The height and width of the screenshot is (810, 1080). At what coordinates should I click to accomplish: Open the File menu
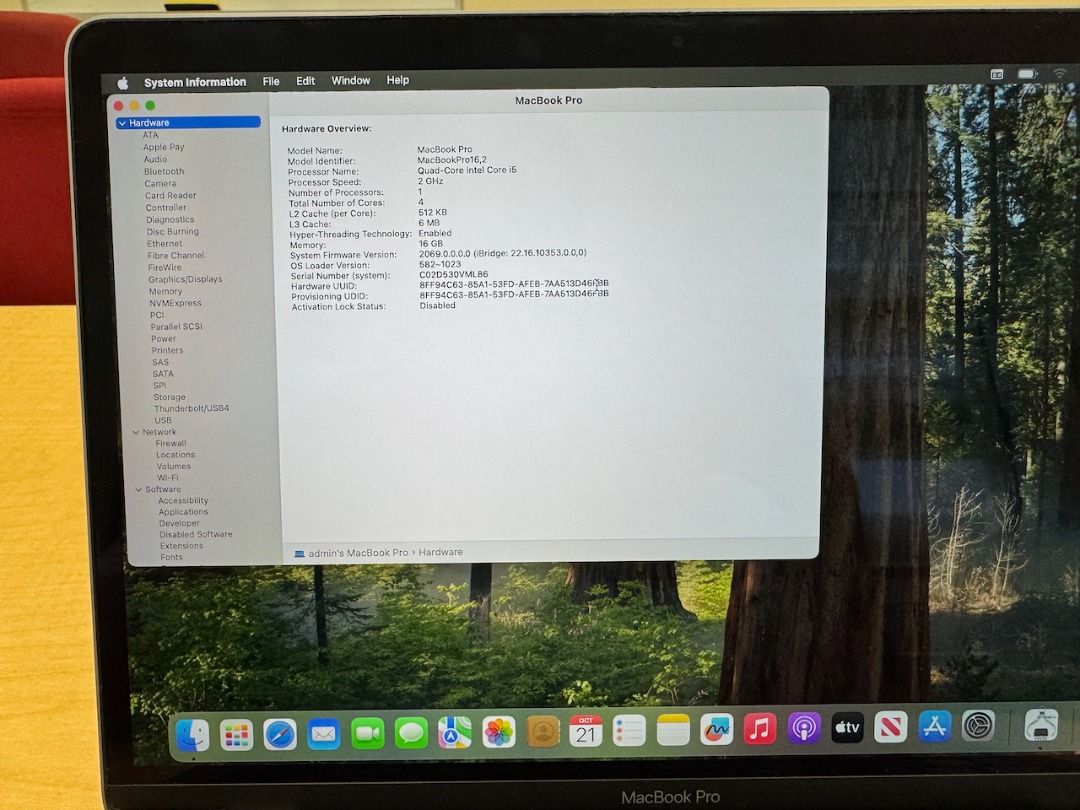[271, 81]
